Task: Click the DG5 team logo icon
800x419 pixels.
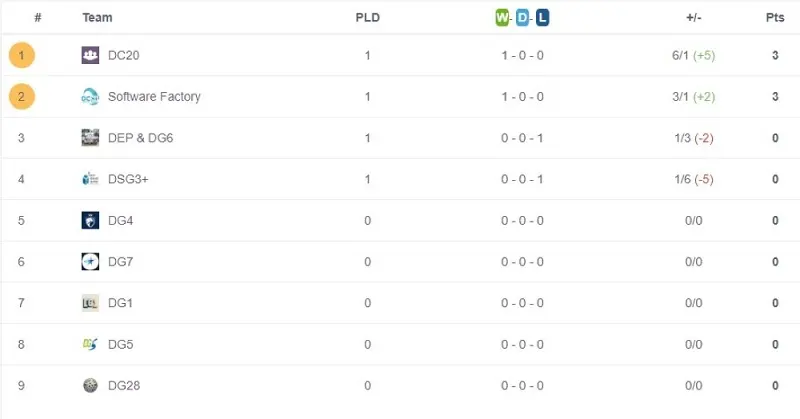Action: pyautogui.click(x=90, y=345)
